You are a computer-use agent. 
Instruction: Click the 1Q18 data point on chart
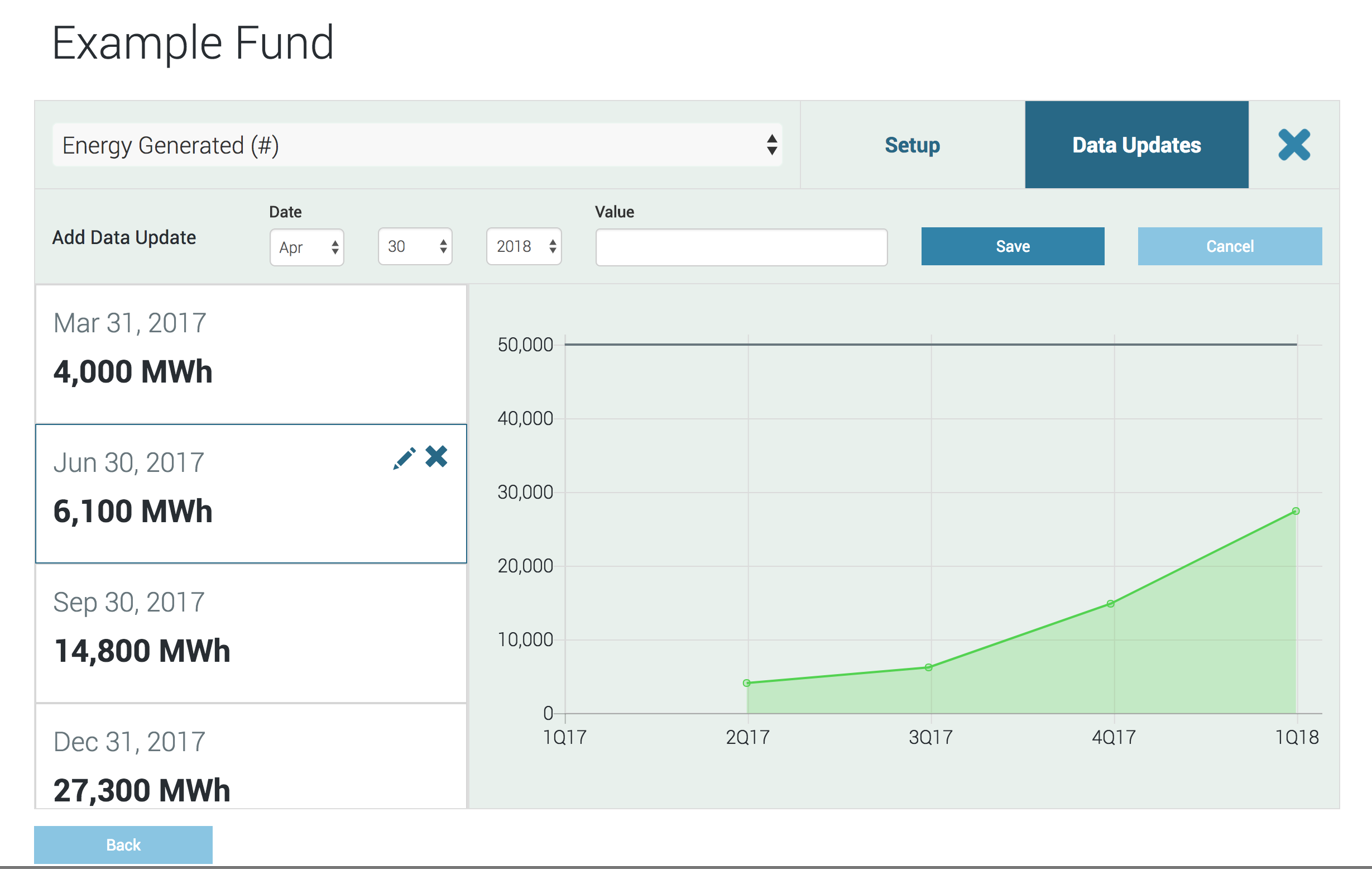tap(1296, 511)
